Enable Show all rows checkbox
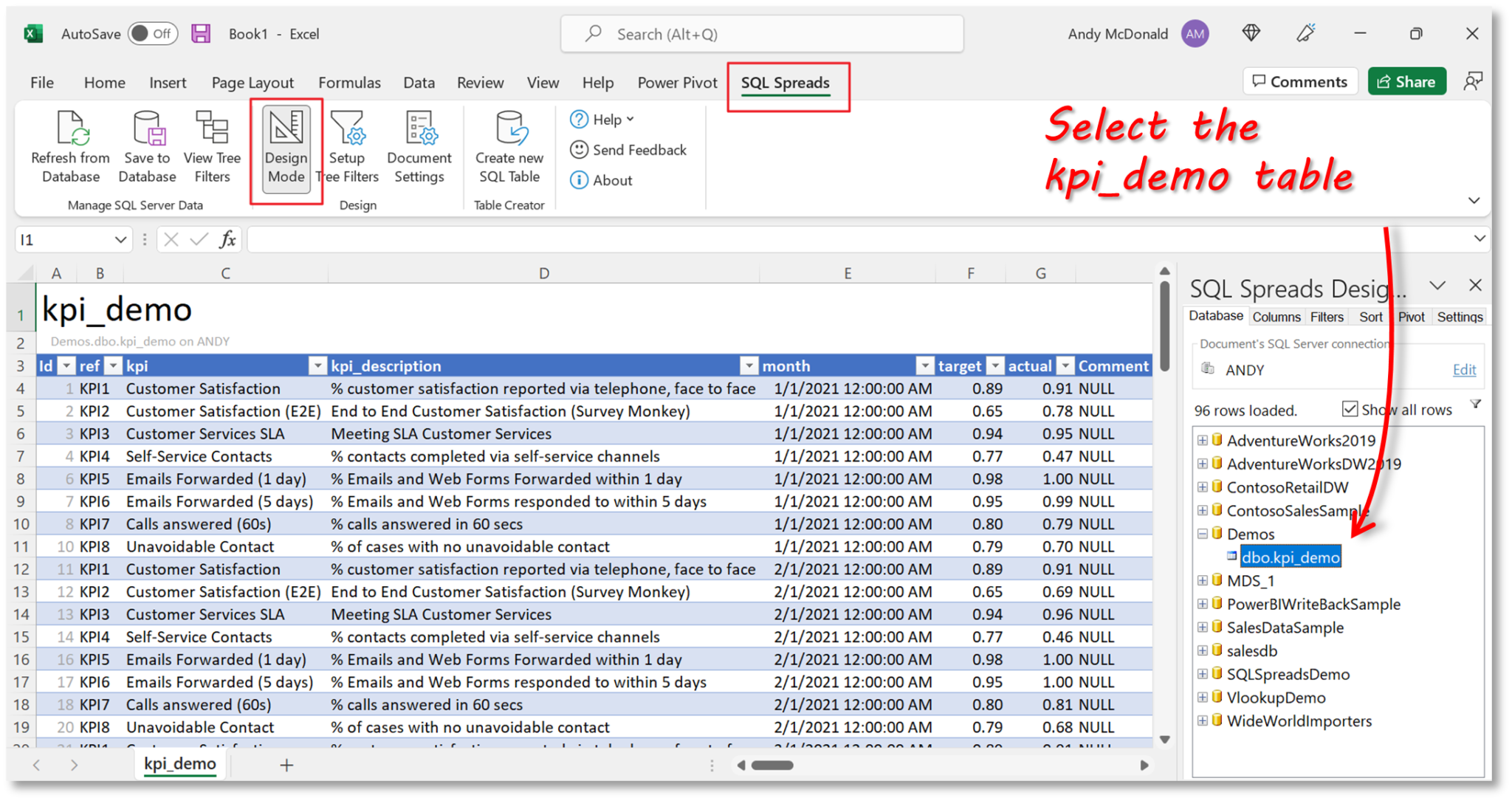 pos(1351,405)
